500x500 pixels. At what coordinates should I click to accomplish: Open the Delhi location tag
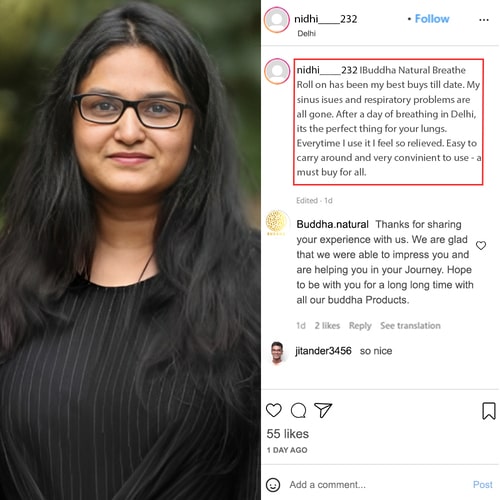click(x=306, y=33)
